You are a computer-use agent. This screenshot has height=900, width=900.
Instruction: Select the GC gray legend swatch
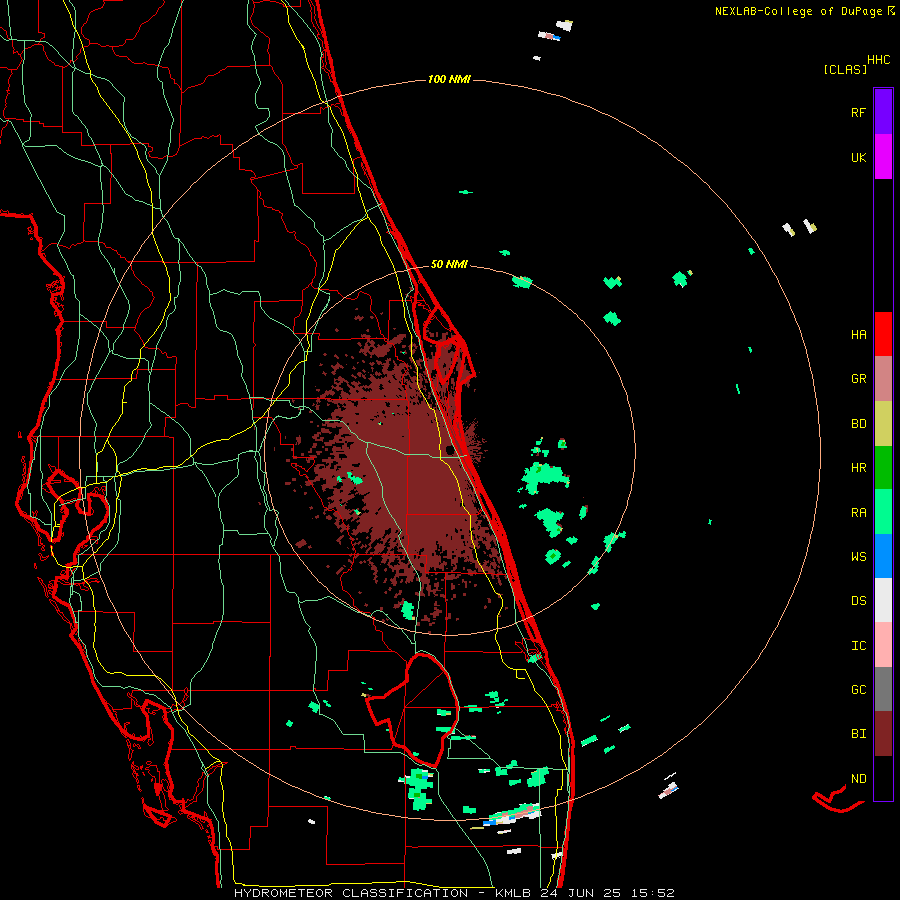[883, 689]
